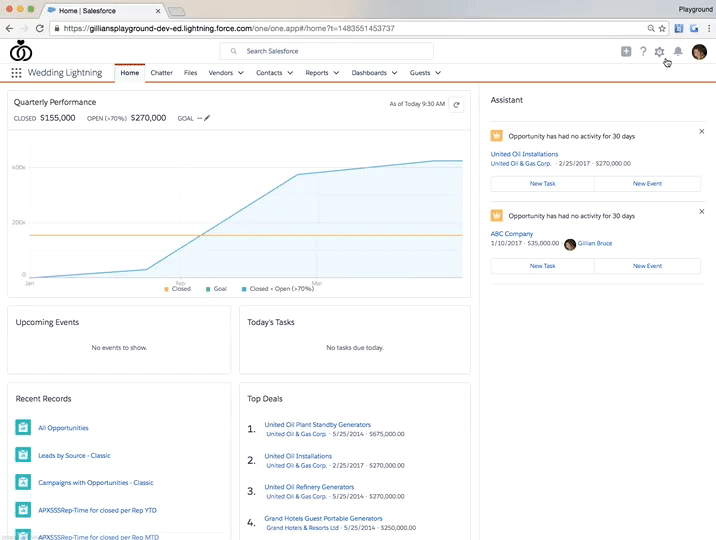716x540 pixels.
Task: Open the Chatter tab
Action: [162, 73]
